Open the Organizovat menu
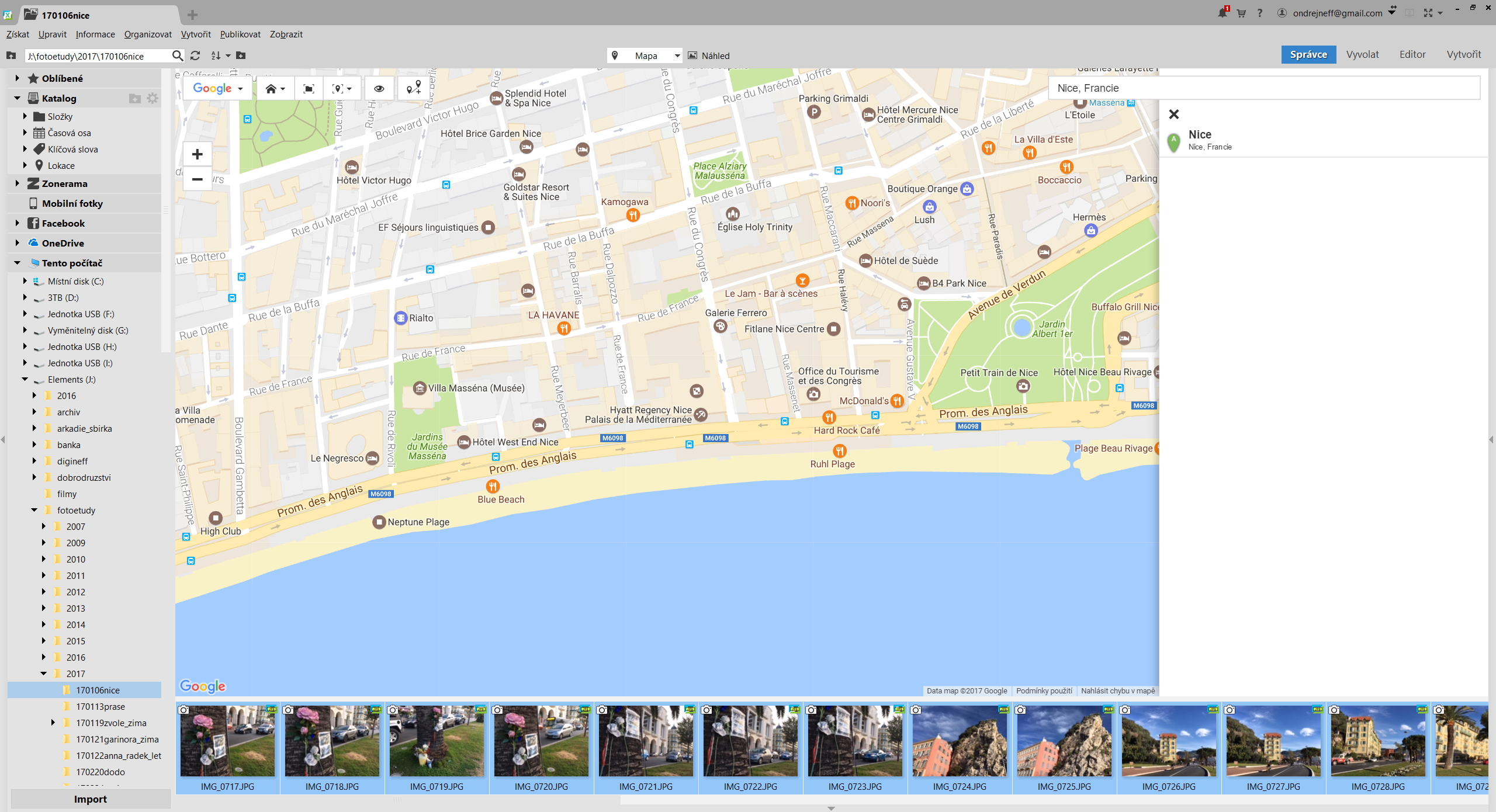Image resolution: width=1496 pixels, height=812 pixels. [148, 34]
